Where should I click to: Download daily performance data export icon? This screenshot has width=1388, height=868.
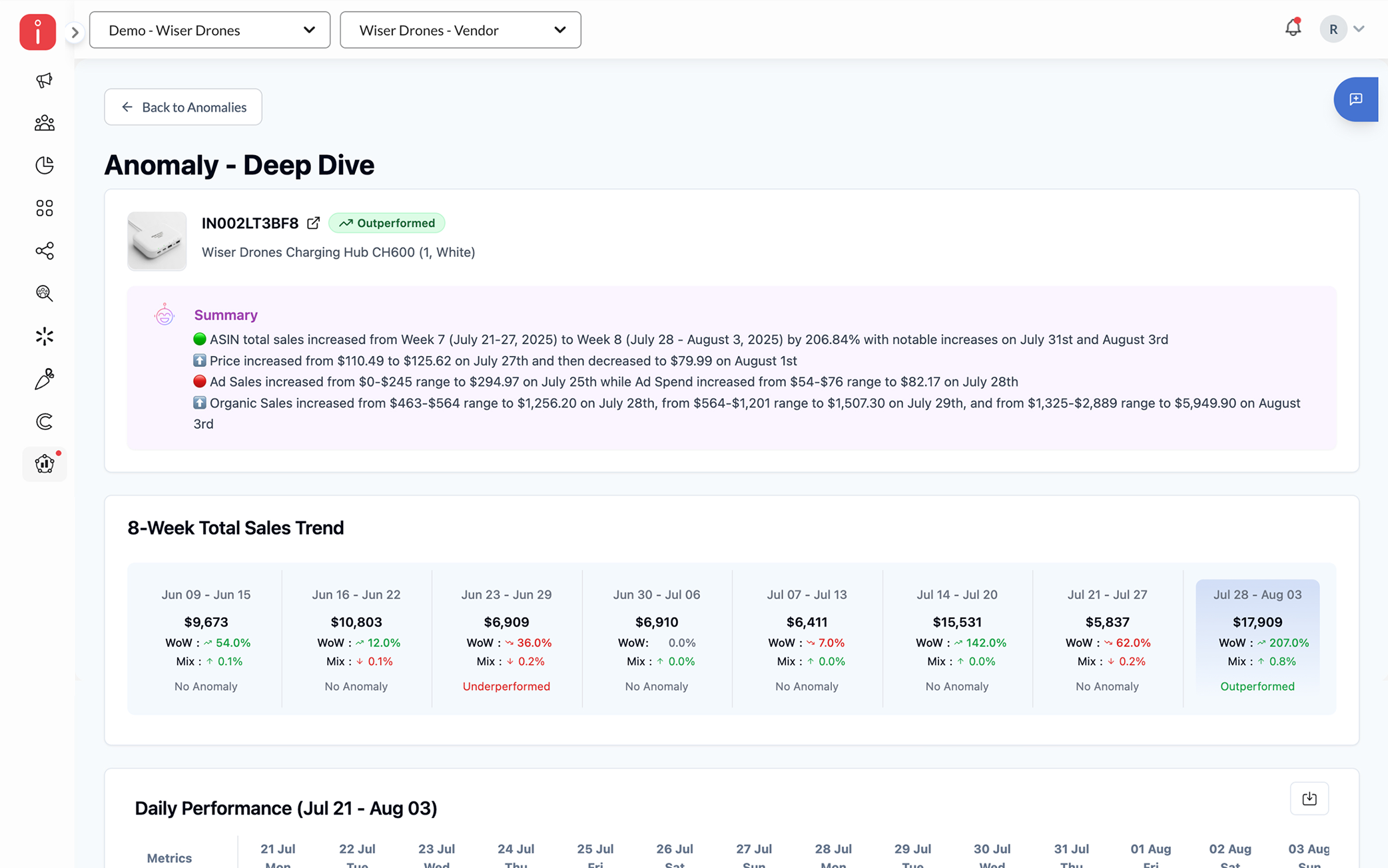(x=1309, y=798)
